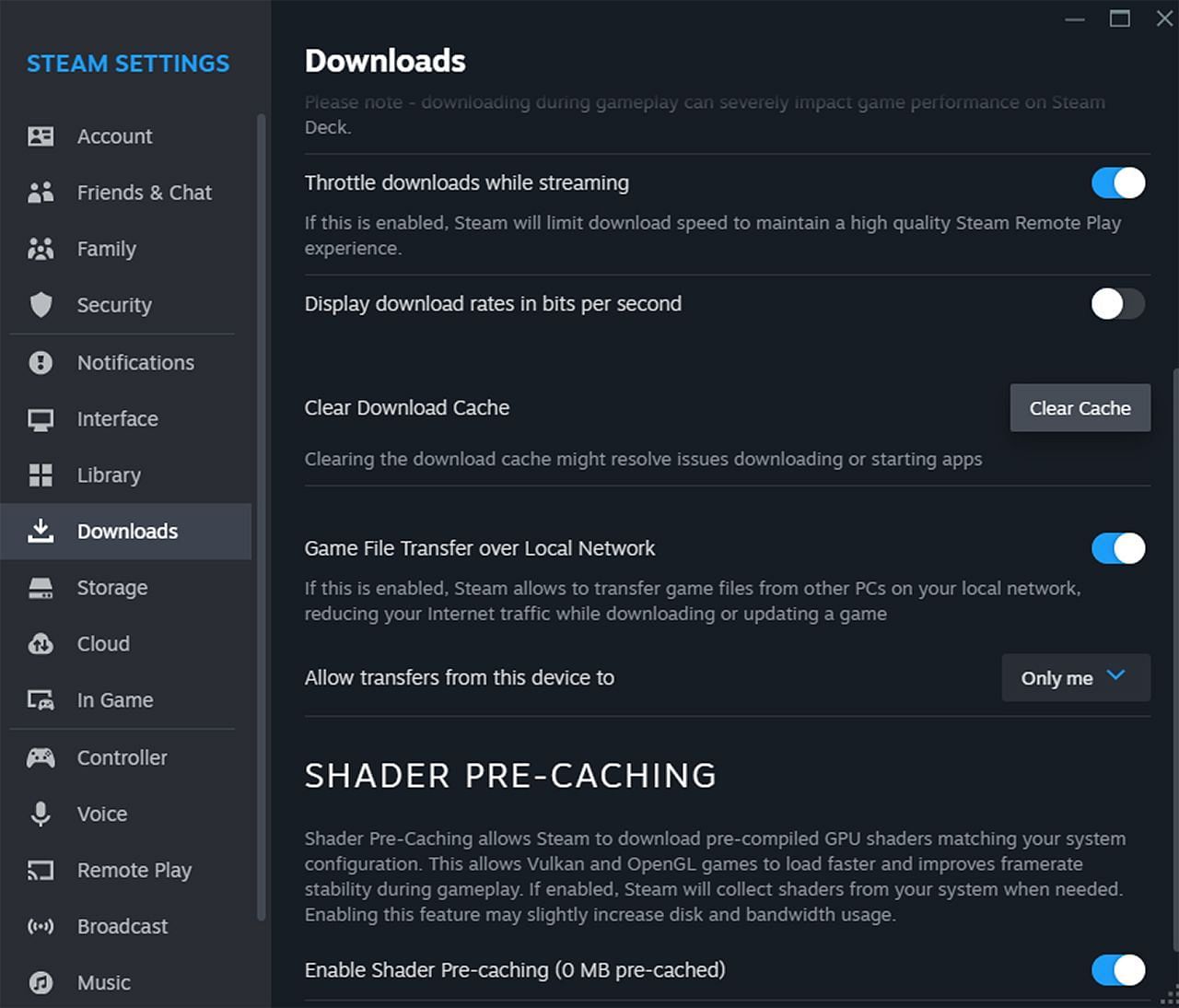
Task: Click the Controller gamepad icon
Action: point(41,757)
